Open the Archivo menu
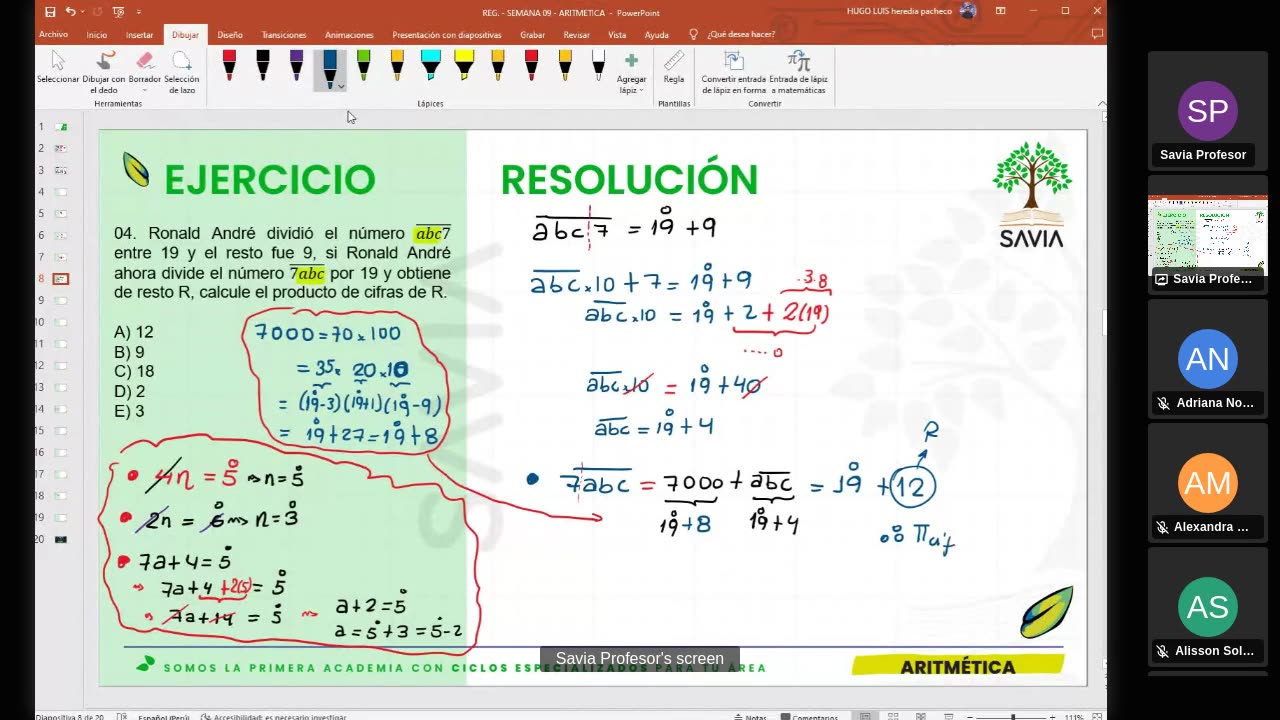Viewport: 1280px width, 720px height. click(x=53, y=34)
